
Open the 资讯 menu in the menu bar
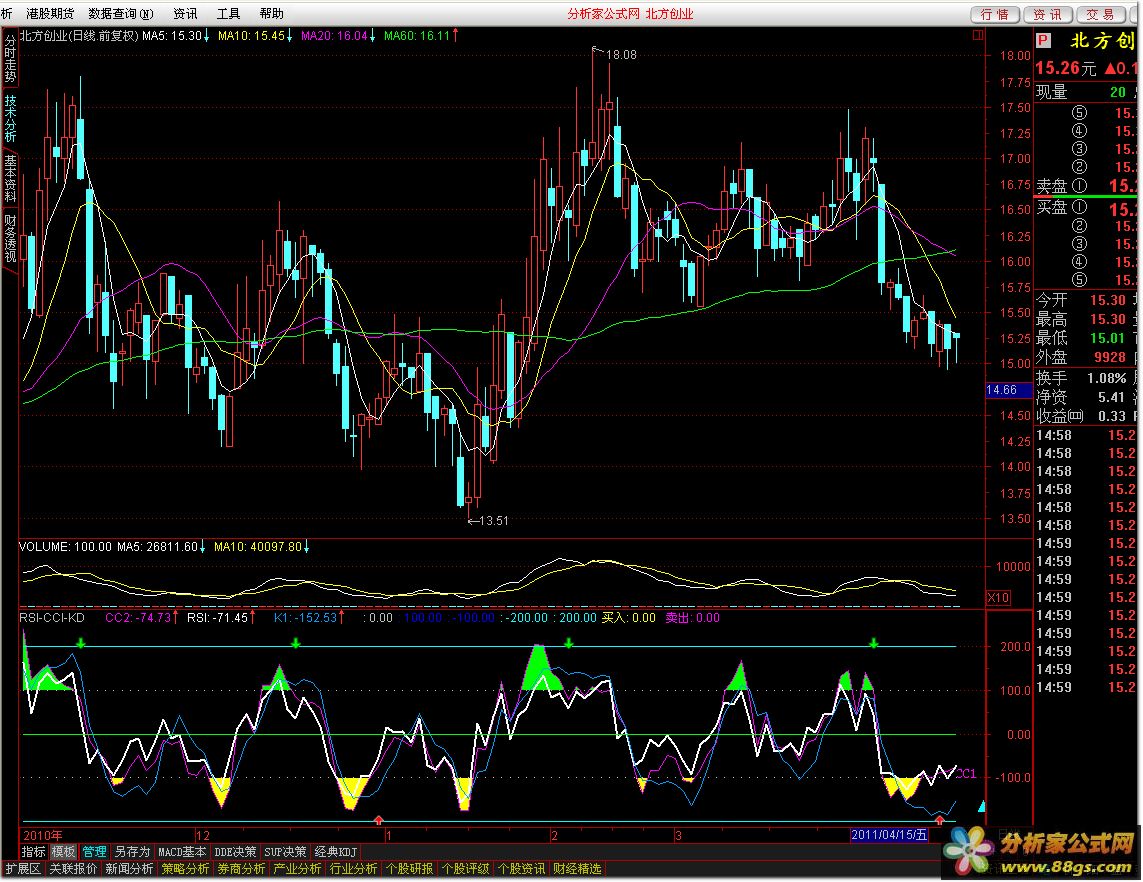point(185,14)
